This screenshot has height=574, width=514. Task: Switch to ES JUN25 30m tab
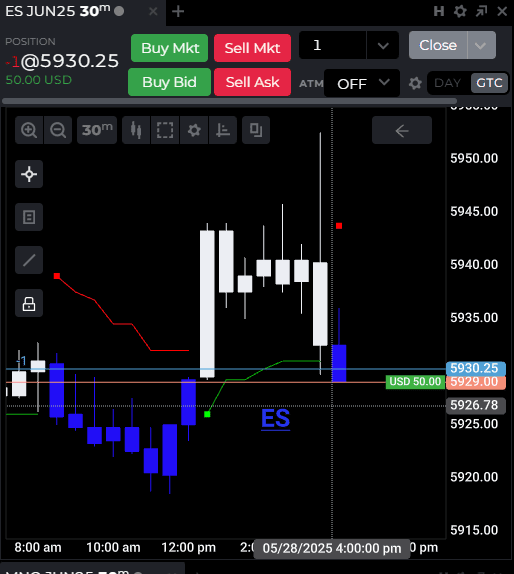coord(57,11)
